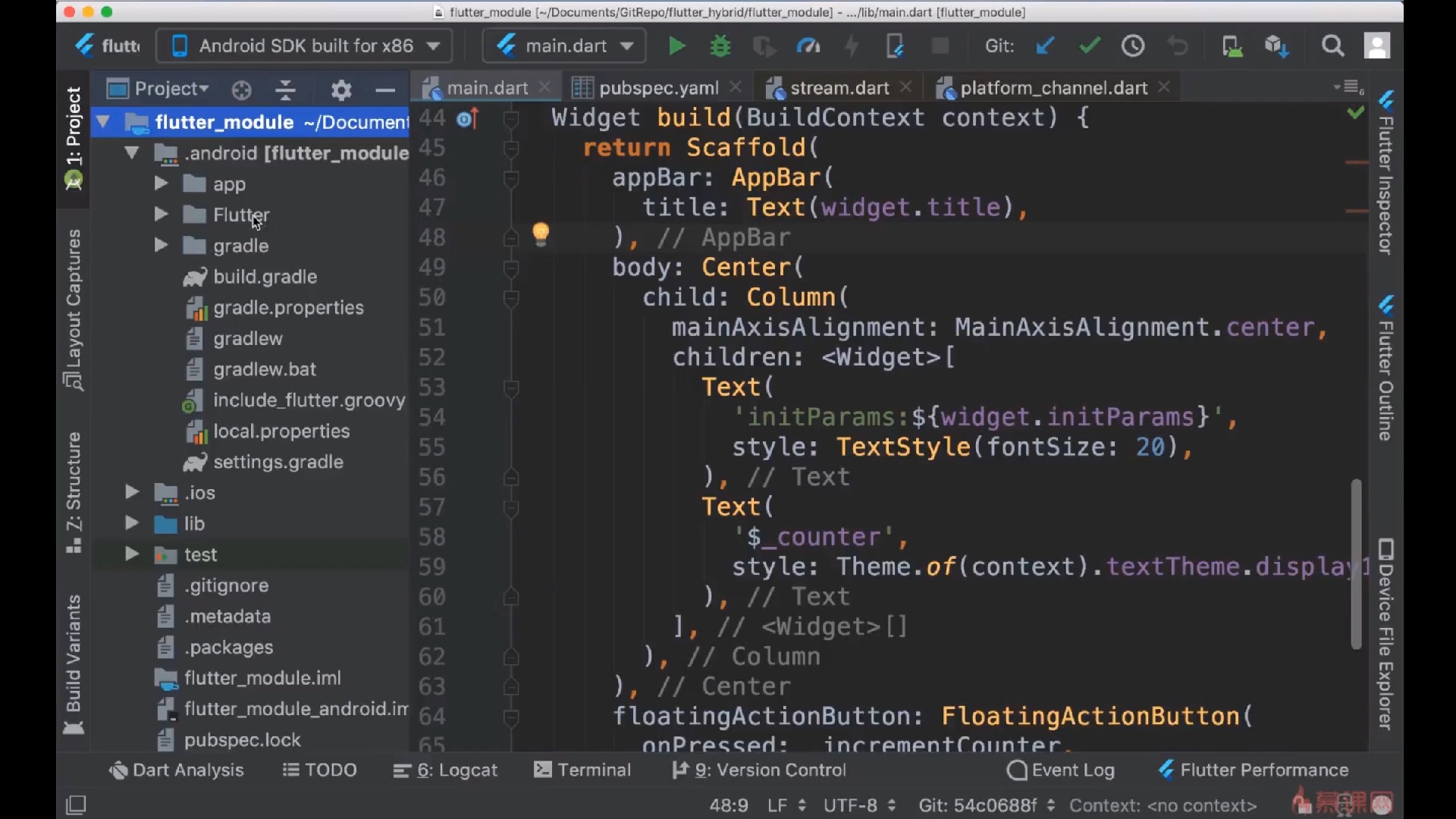Toggle the Flutter Inspector panel
The image size is (1456, 819).
pos(1386,174)
